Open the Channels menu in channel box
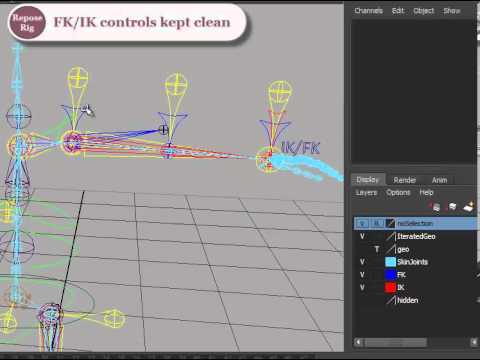The width and height of the screenshot is (480, 360). pyautogui.click(x=368, y=11)
